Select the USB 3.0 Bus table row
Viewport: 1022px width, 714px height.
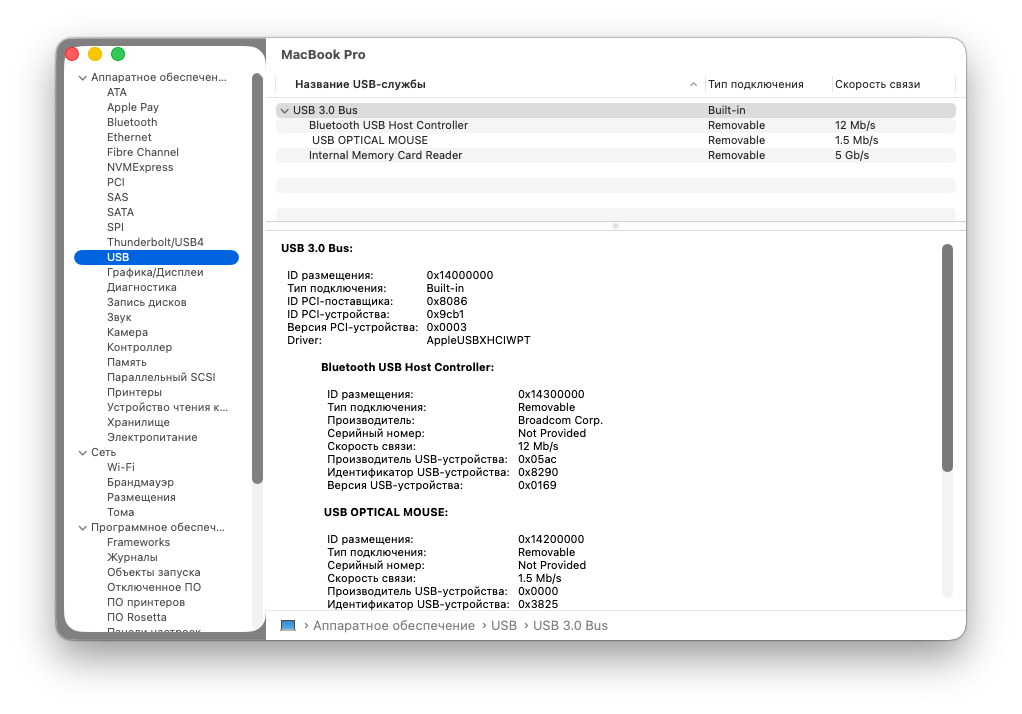[x=616, y=111]
